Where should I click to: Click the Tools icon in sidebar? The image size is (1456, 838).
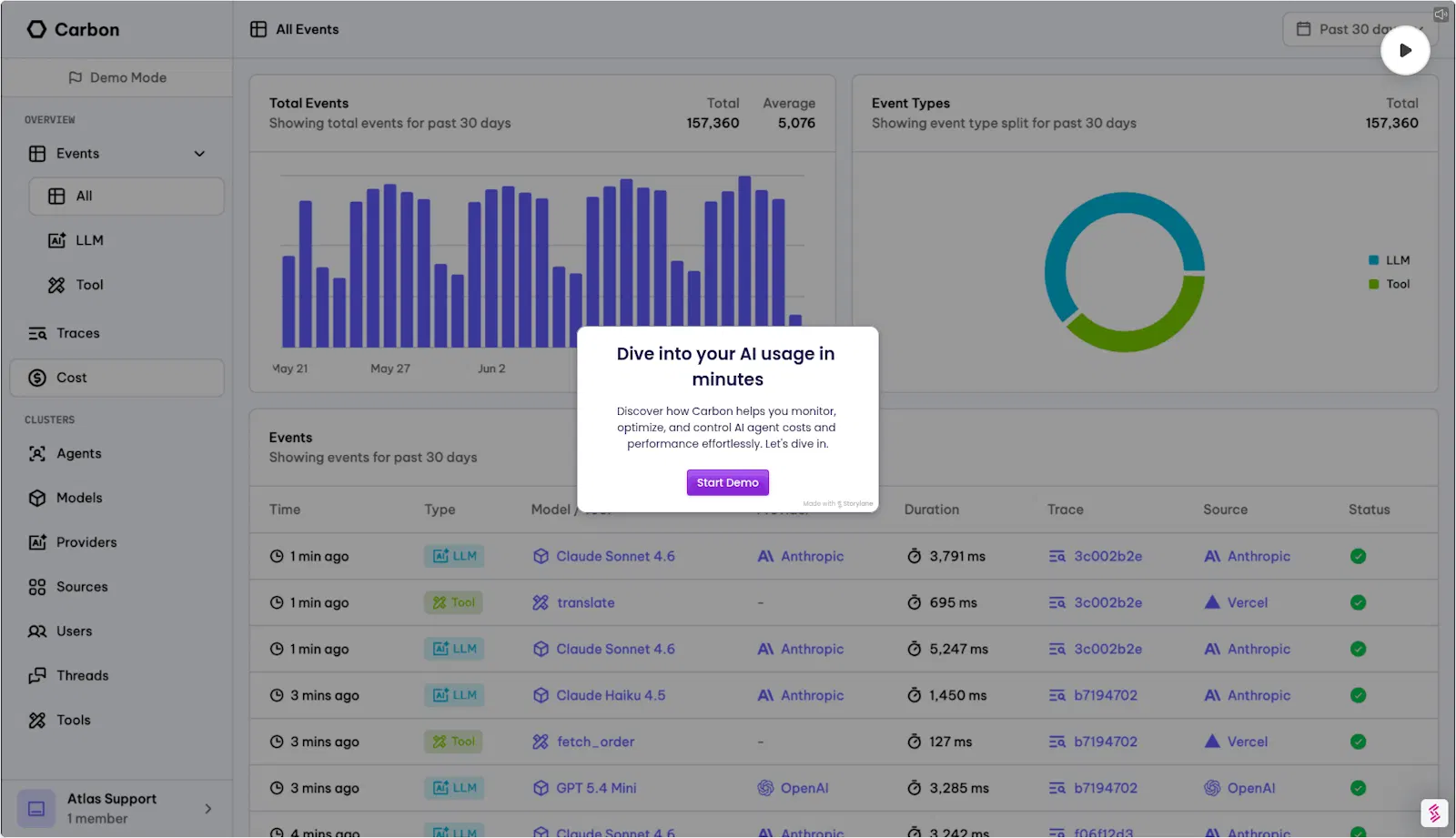(x=37, y=720)
